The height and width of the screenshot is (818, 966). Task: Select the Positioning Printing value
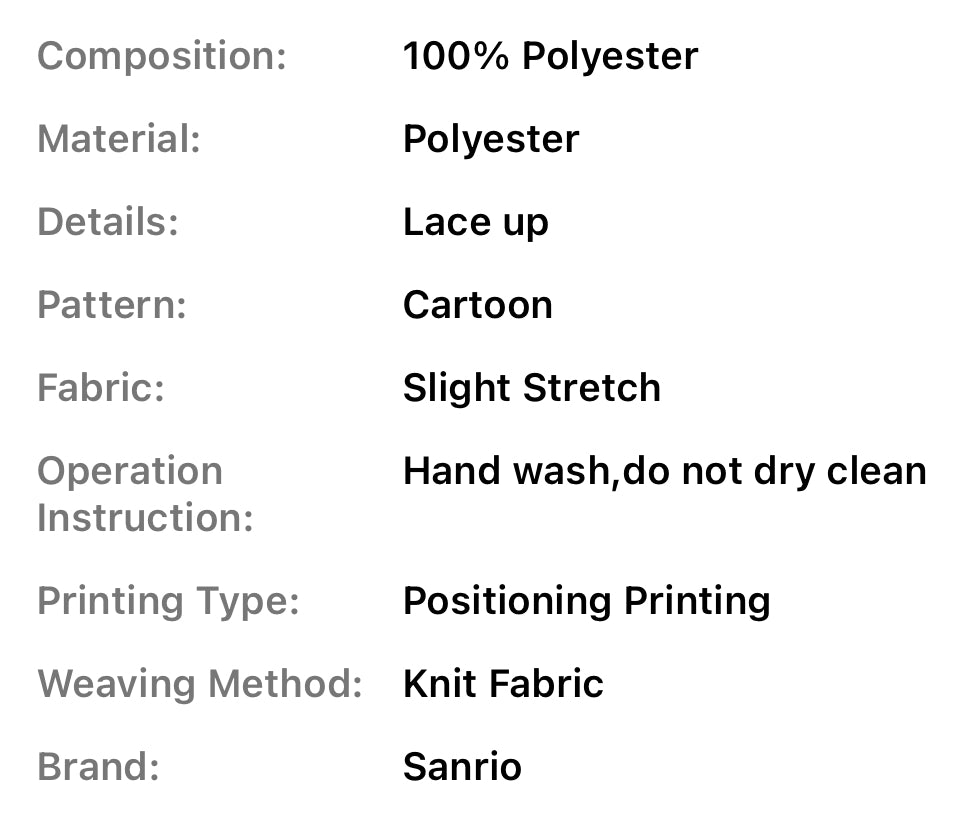point(586,601)
